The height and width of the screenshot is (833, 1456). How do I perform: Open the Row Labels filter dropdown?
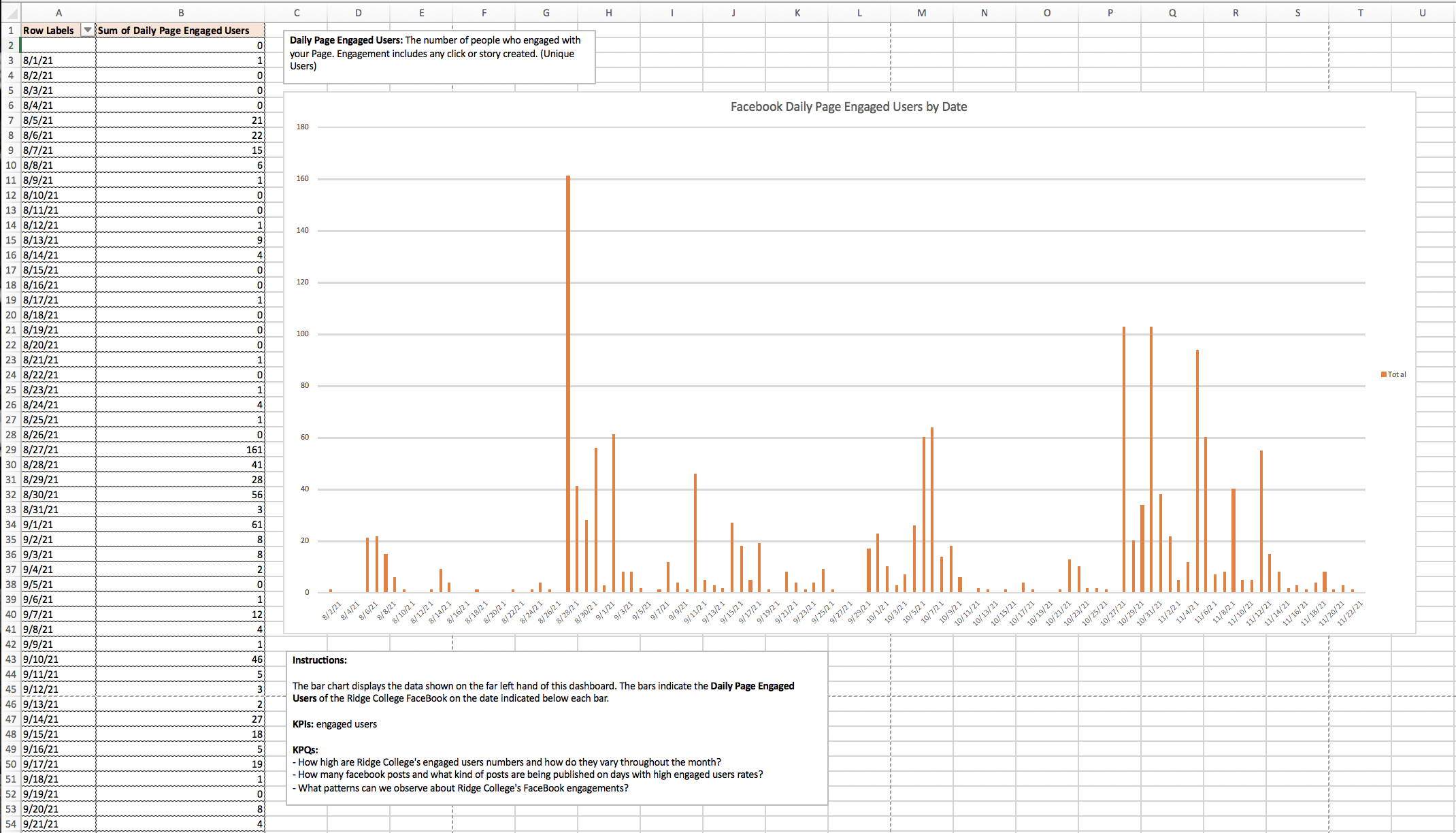click(x=87, y=31)
